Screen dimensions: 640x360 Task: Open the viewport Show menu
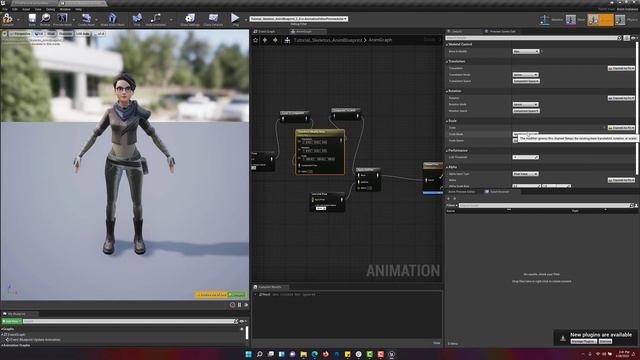[x=51, y=34]
